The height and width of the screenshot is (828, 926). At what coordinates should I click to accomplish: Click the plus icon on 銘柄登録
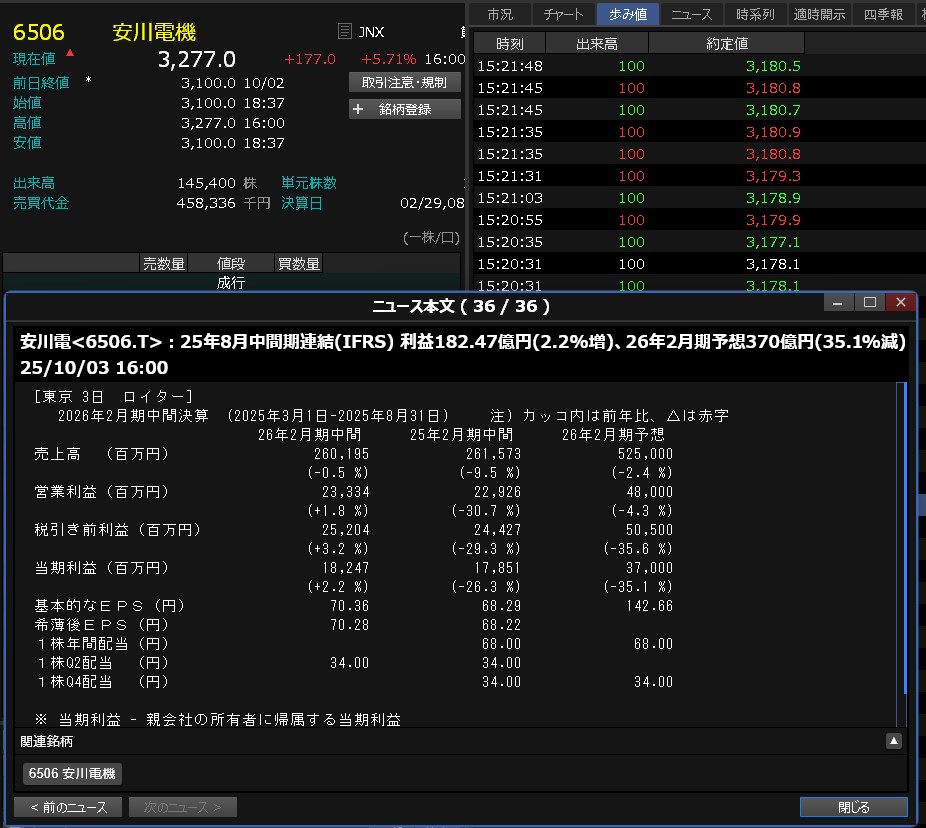pyautogui.click(x=359, y=109)
